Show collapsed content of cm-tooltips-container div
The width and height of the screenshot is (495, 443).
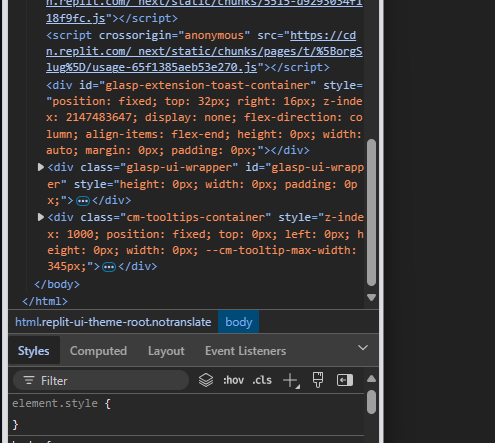coord(109,267)
